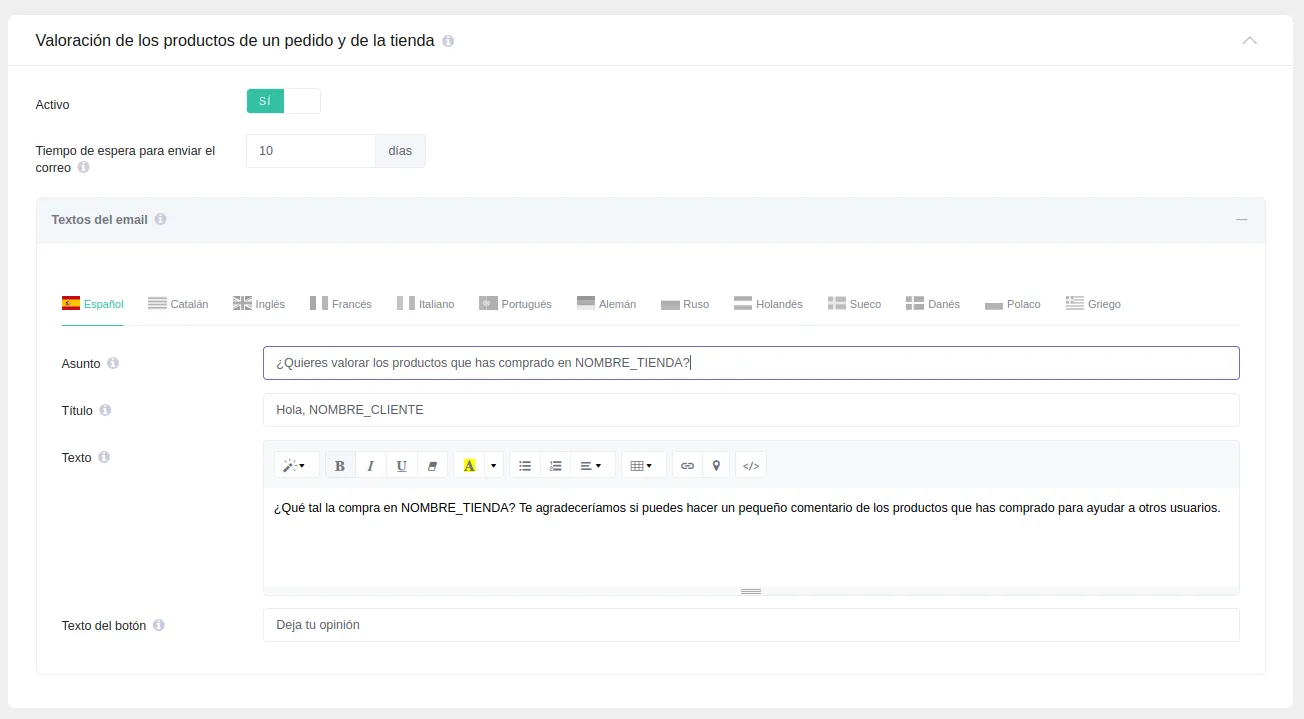Click the info icon beside the section title

[x=448, y=41]
